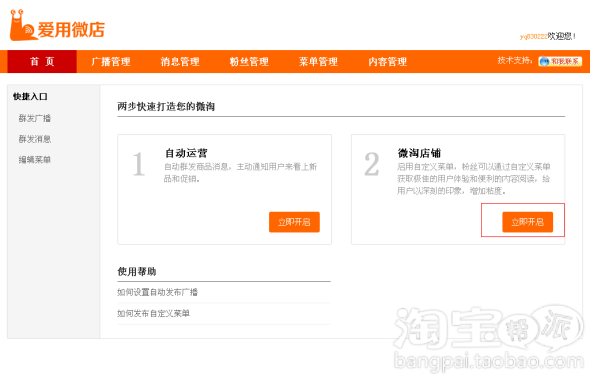590x374 pixels.
Task: Open the 广播管理 menu
Action: 111,61
